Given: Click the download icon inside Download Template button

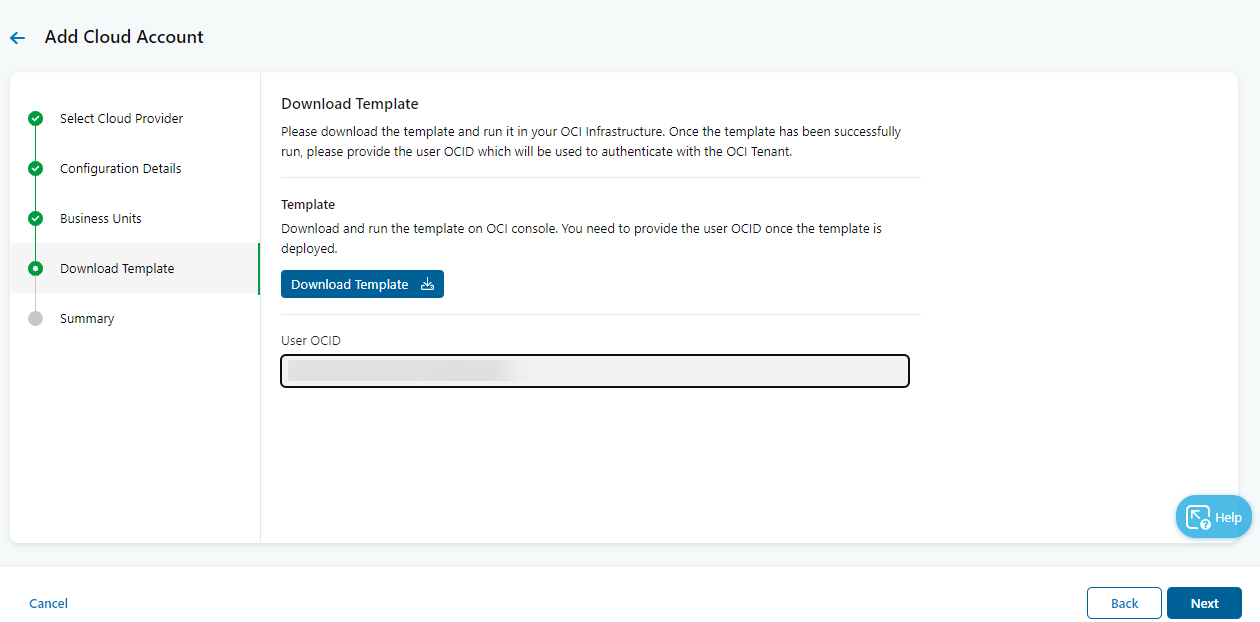Looking at the screenshot, I should (428, 284).
